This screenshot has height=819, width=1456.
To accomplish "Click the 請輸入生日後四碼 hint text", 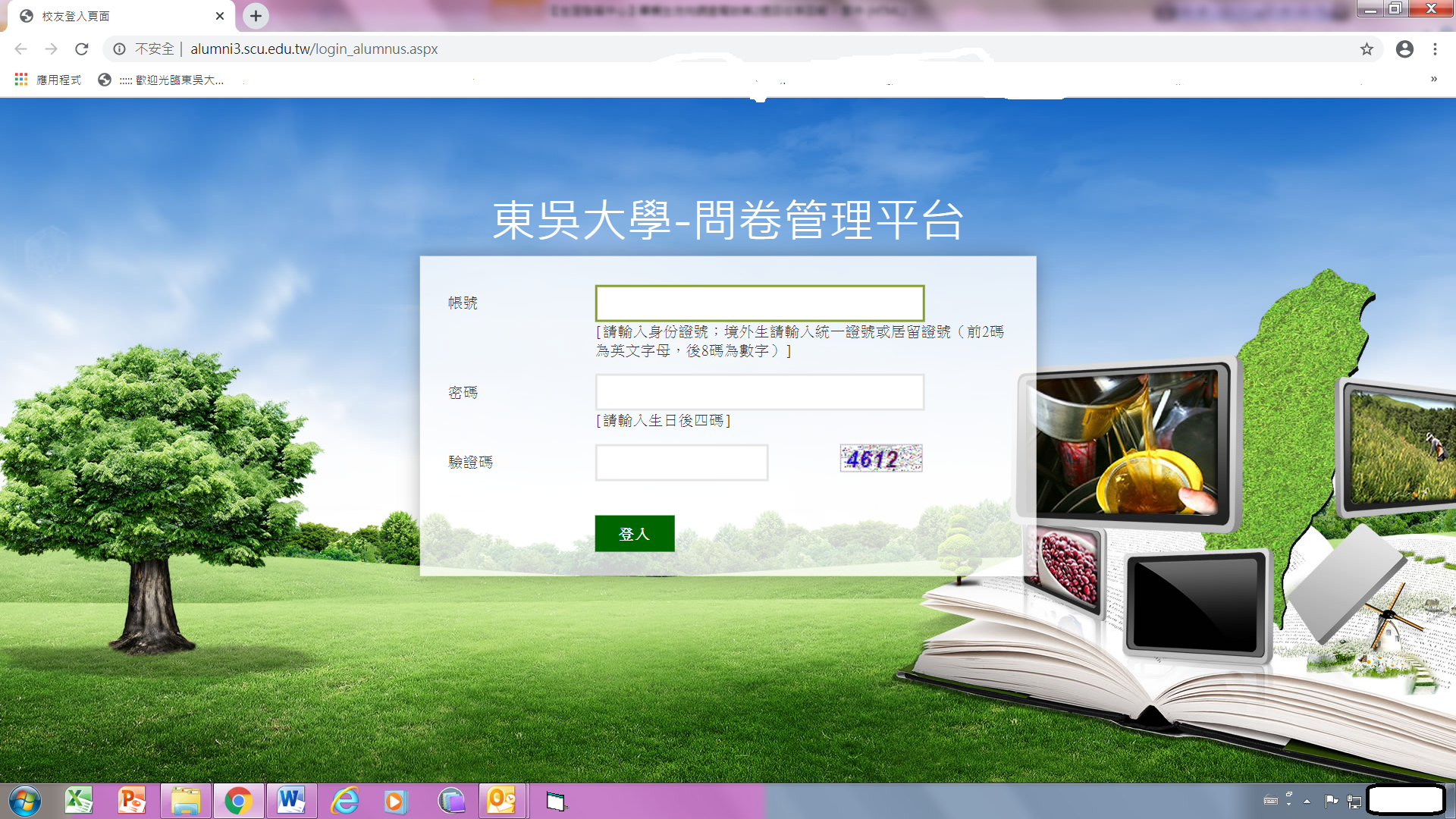I will point(664,420).
